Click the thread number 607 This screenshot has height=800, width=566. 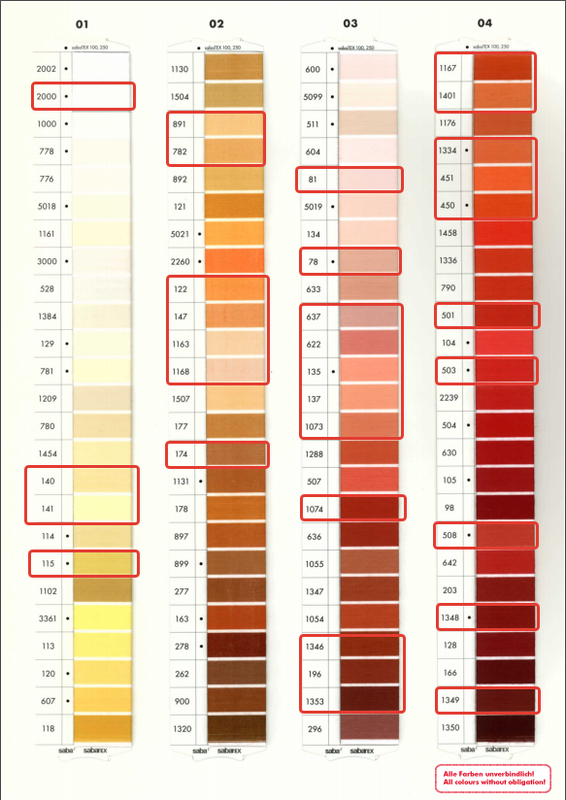pos(48,701)
